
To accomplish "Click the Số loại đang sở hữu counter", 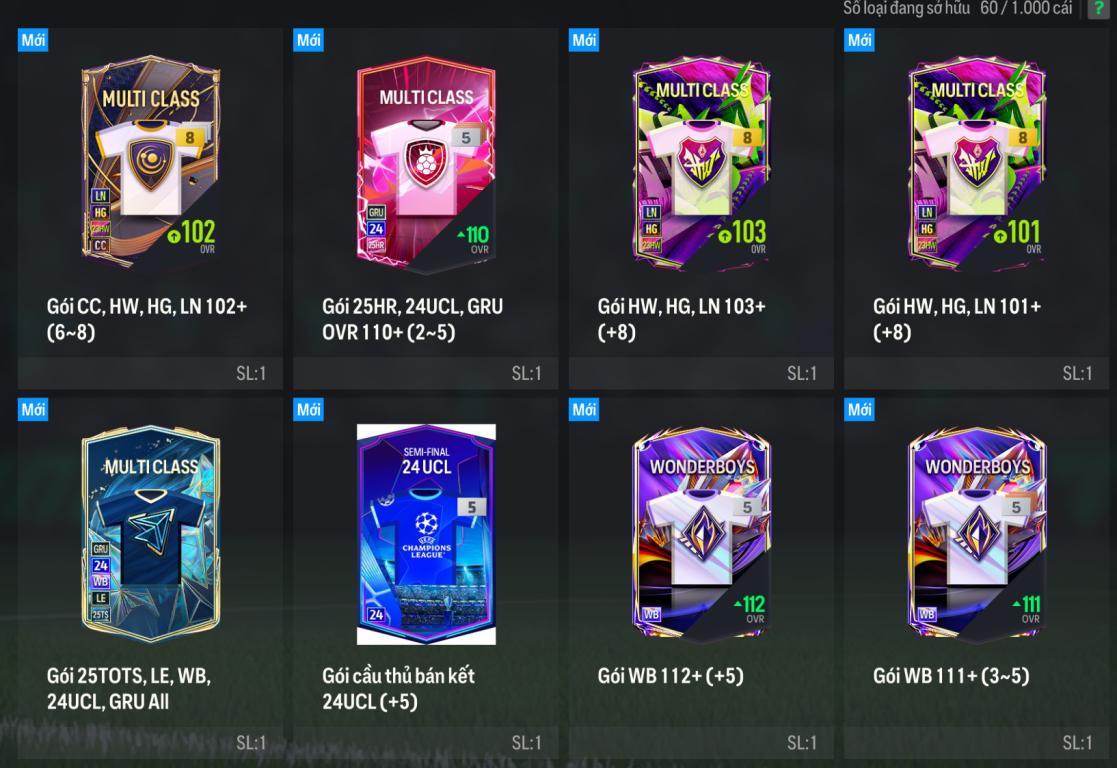I will pyautogui.click(x=957, y=9).
